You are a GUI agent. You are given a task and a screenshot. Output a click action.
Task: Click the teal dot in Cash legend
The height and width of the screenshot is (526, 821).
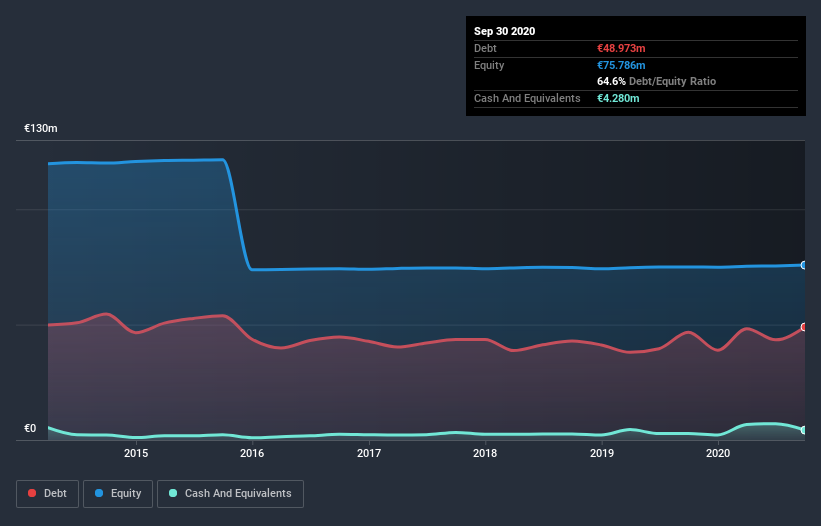coord(173,493)
